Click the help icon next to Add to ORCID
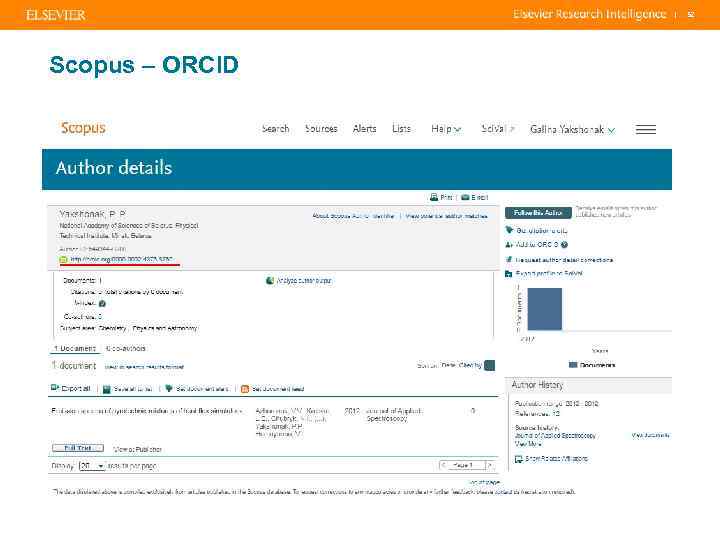The width and height of the screenshot is (720, 540). coord(564,245)
